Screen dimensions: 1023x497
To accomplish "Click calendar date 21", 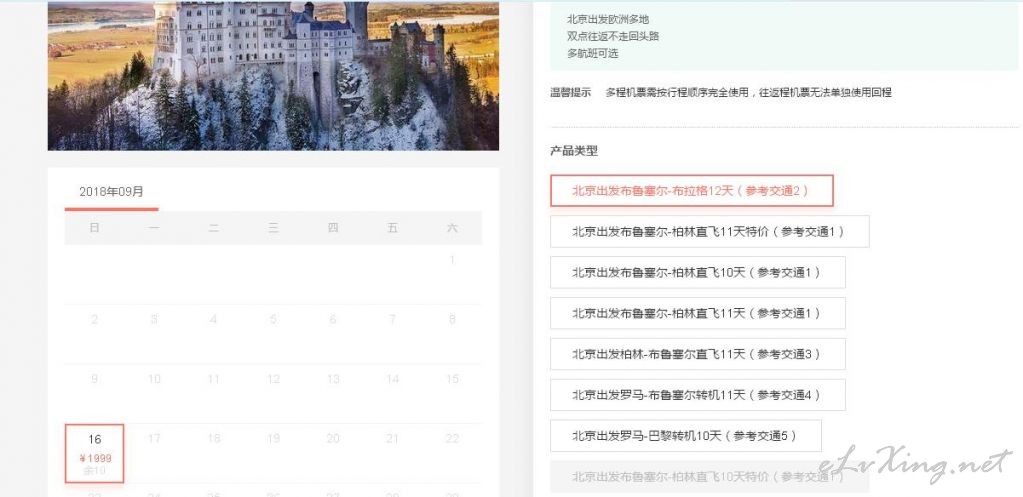I will click(x=392, y=439).
